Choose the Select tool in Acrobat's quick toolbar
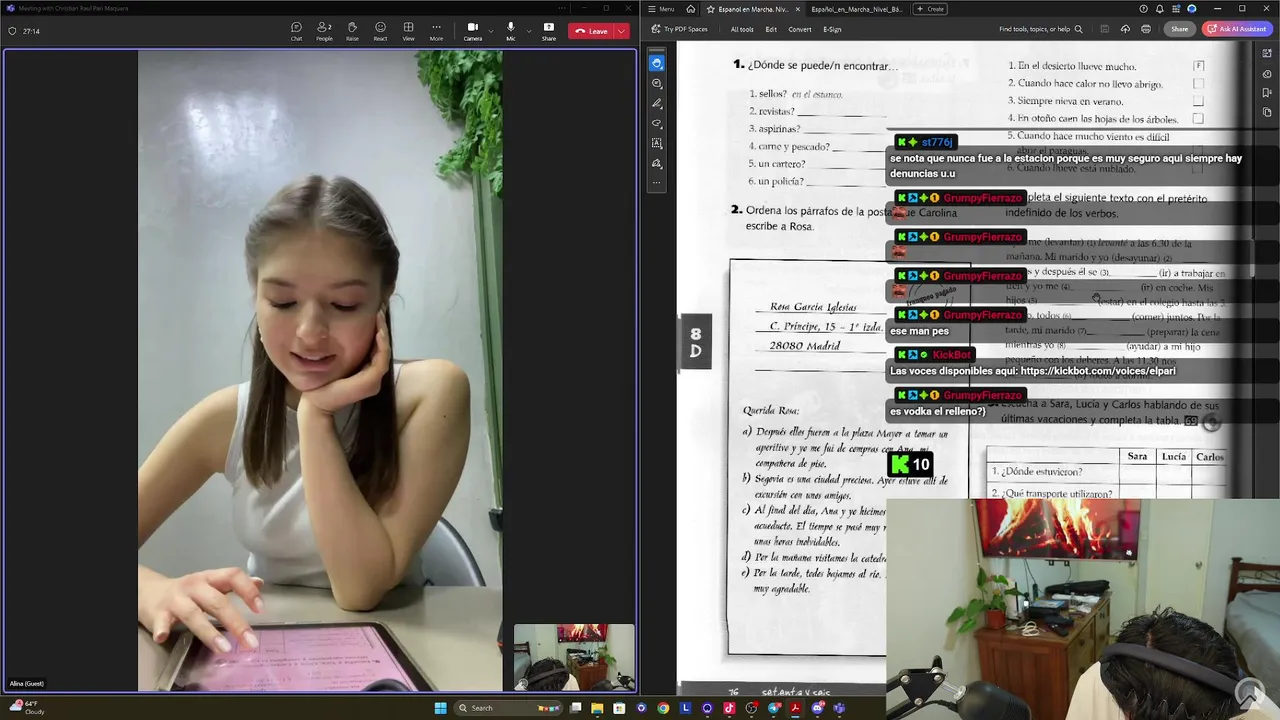Viewport: 1280px width, 720px height. click(656, 63)
